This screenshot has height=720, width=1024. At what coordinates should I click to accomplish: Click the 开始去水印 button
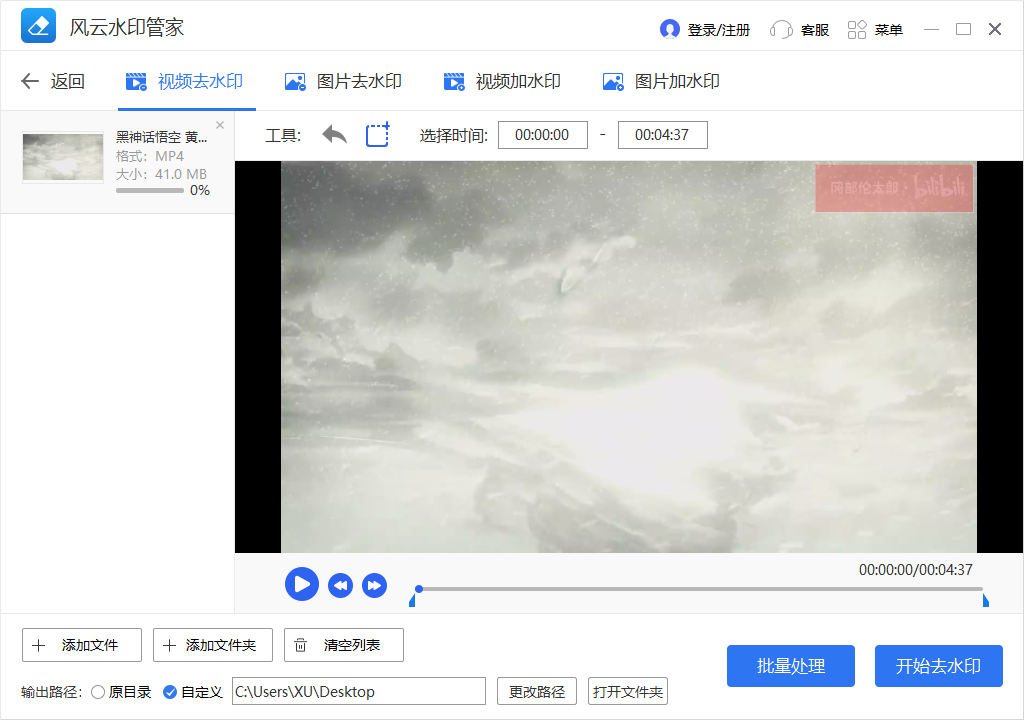pos(938,665)
